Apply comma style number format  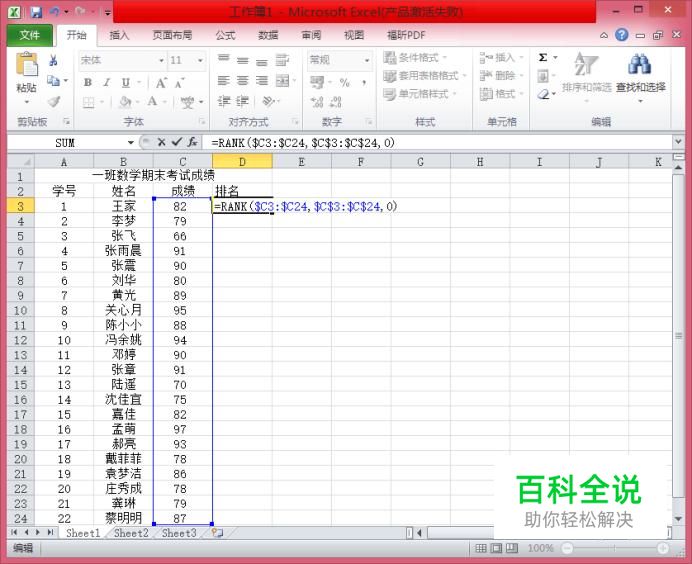(x=364, y=82)
